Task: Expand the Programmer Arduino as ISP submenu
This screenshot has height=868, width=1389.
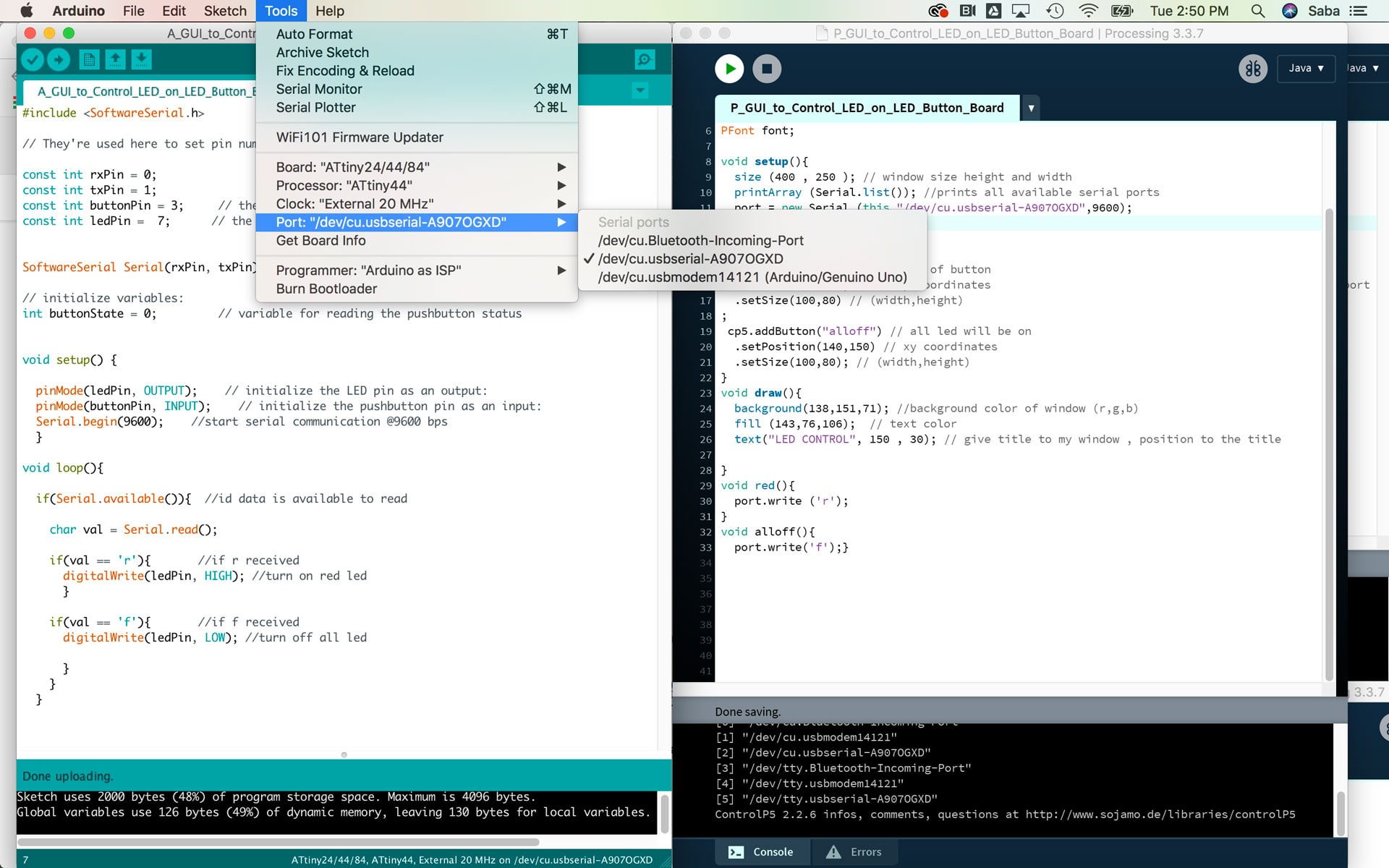Action: (417, 271)
